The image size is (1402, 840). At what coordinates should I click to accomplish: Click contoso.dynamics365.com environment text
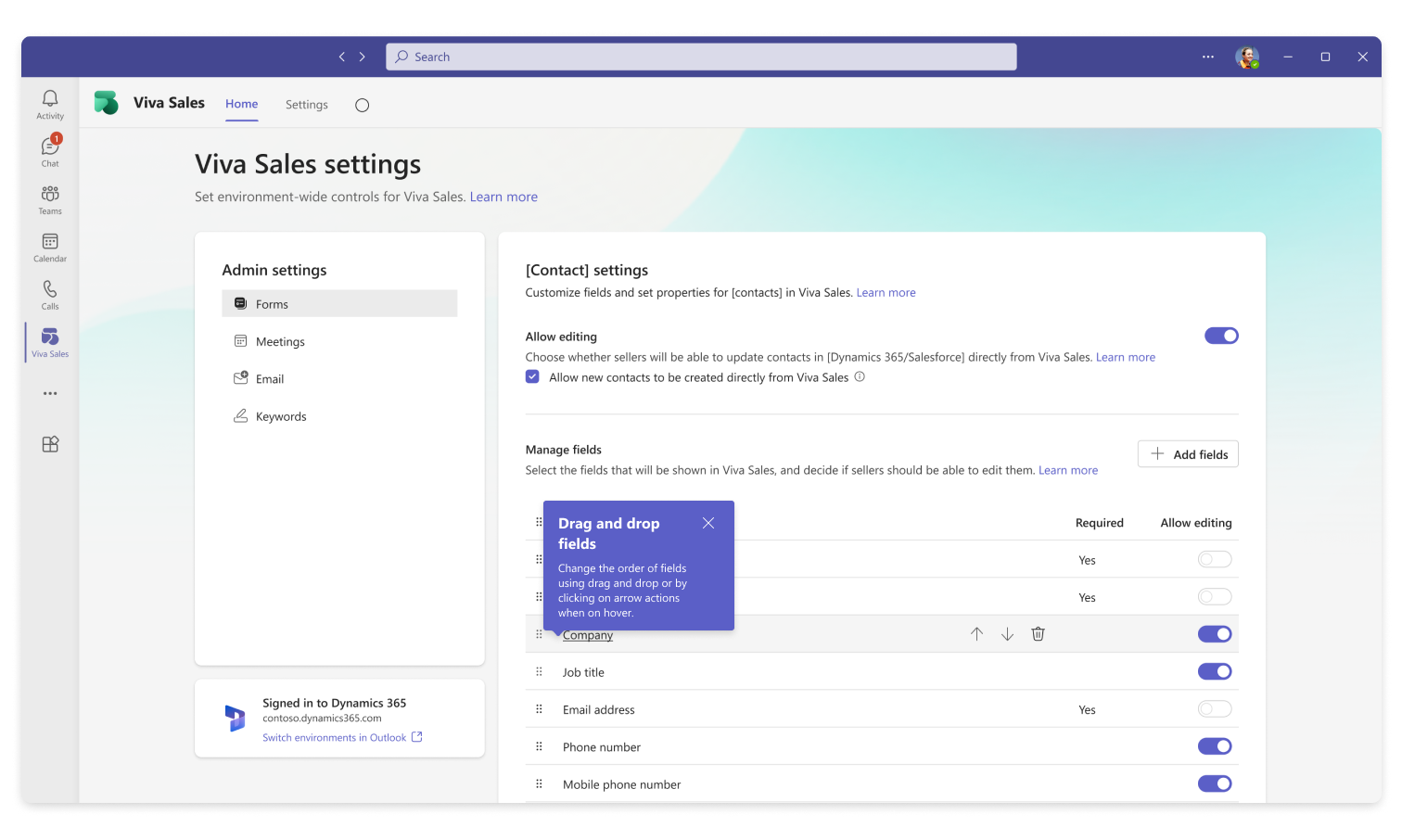[322, 719]
